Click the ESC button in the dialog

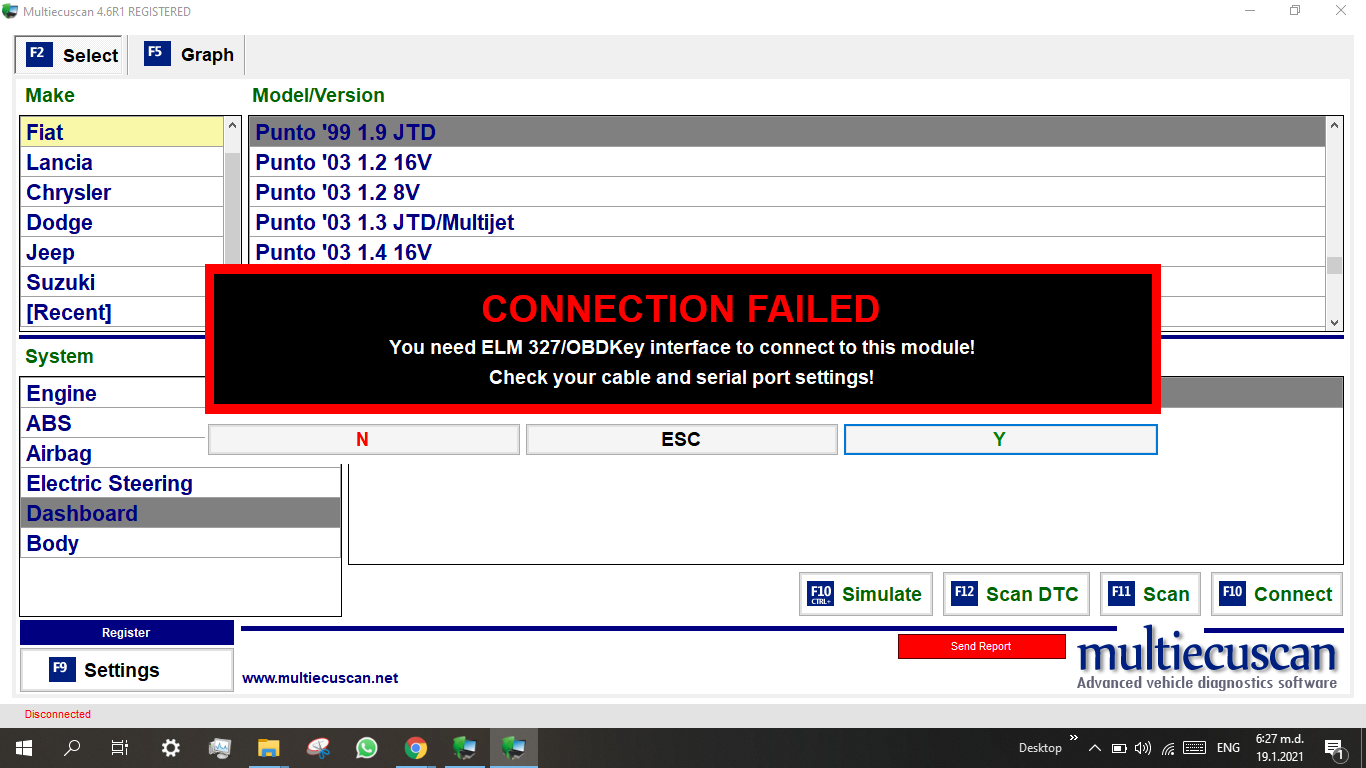click(x=681, y=439)
